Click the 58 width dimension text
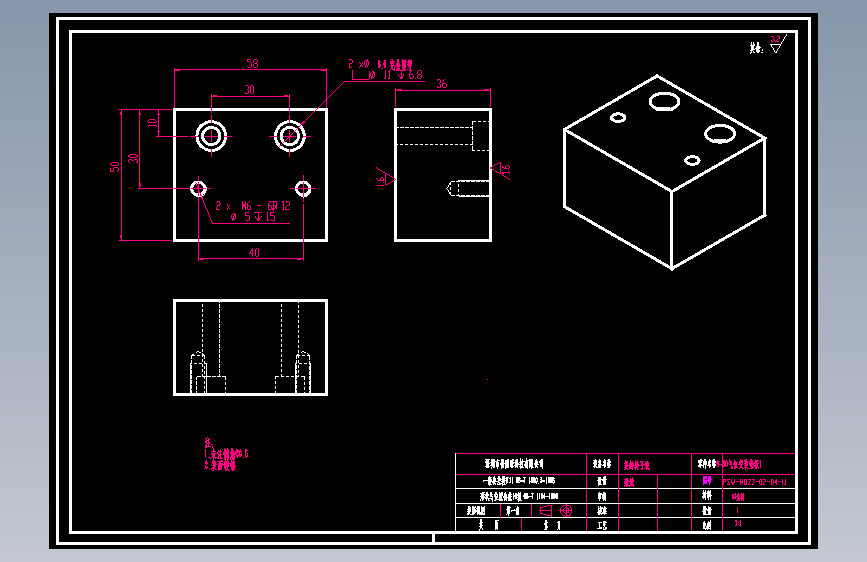 pos(252,64)
